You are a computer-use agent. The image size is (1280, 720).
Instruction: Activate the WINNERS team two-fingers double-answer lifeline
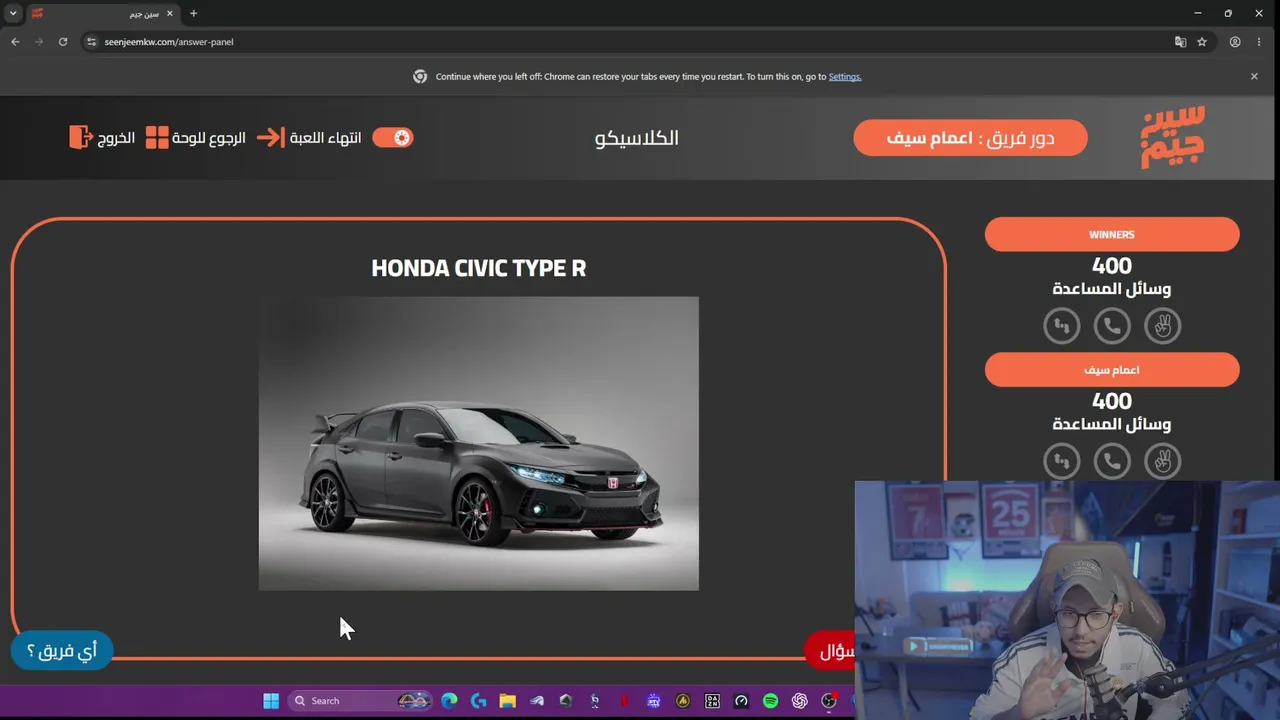pyautogui.click(x=1162, y=326)
